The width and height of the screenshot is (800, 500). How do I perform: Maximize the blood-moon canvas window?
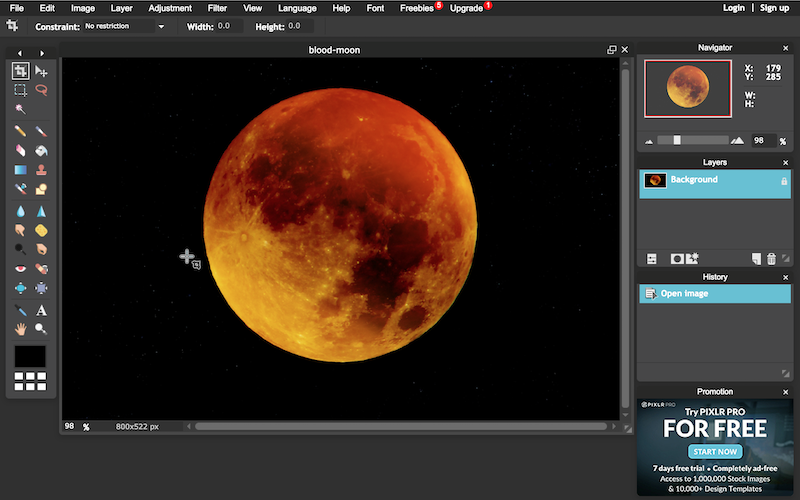click(x=612, y=50)
